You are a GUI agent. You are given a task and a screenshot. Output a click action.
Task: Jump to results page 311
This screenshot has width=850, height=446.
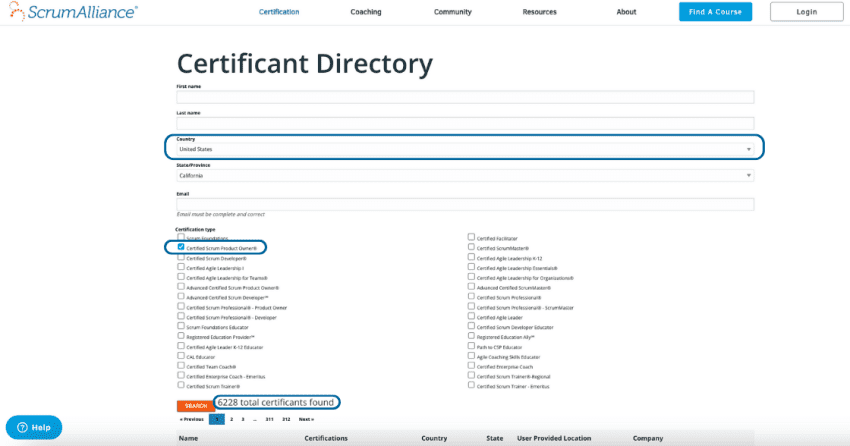pyautogui.click(x=269, y=419)
